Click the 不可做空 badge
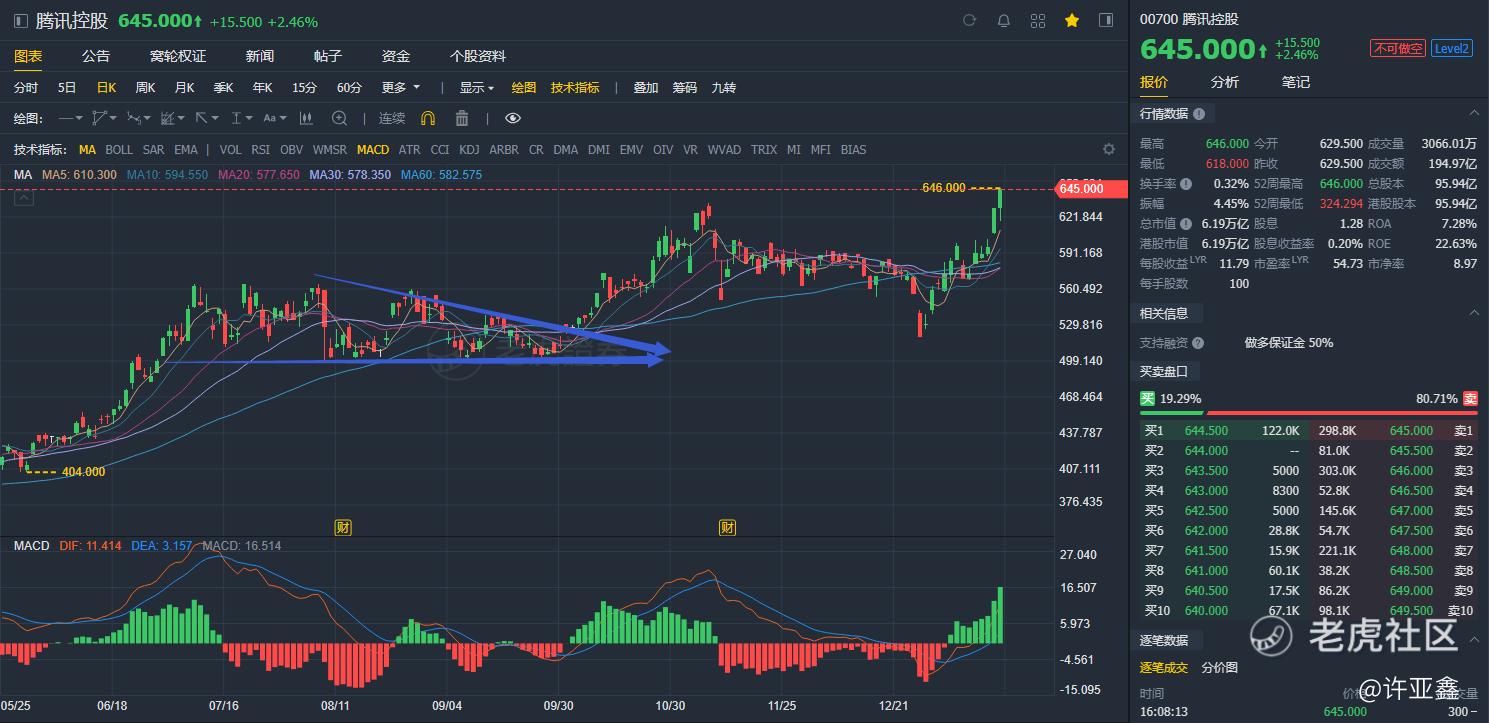The width and height of the screenshot is (1489, 723). point(1397,48)
